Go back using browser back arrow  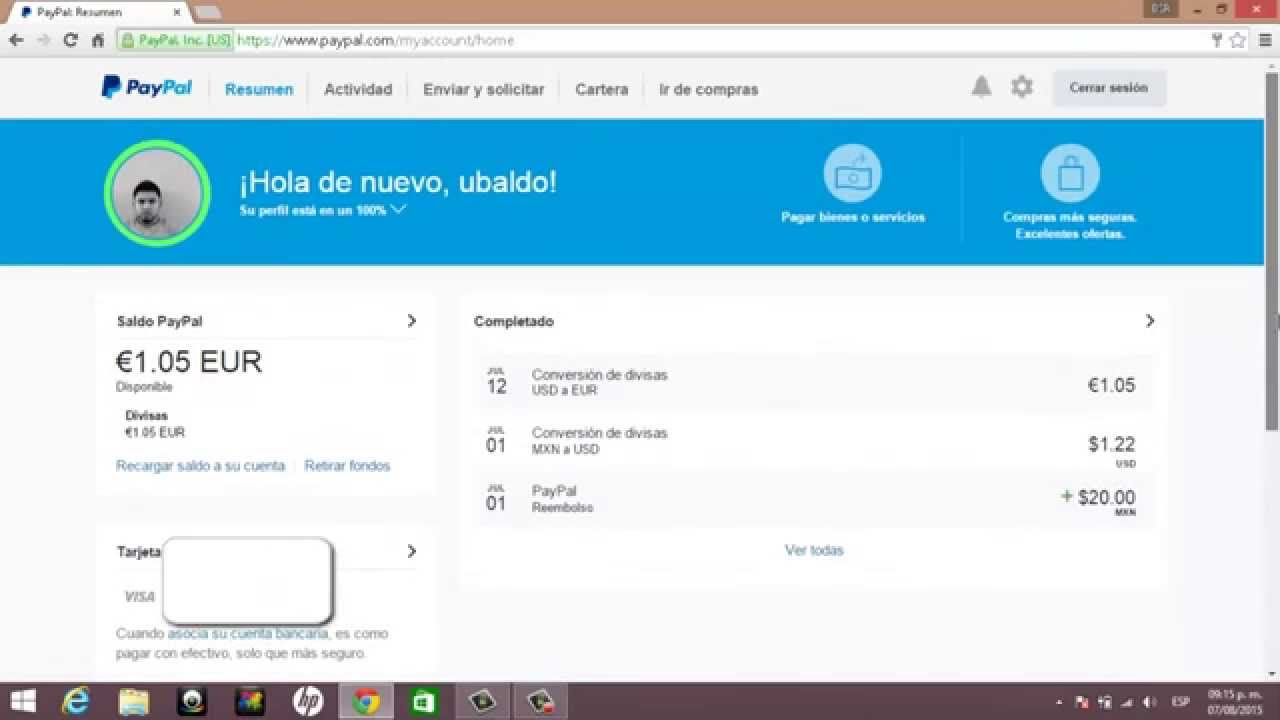tap(16, 40)
